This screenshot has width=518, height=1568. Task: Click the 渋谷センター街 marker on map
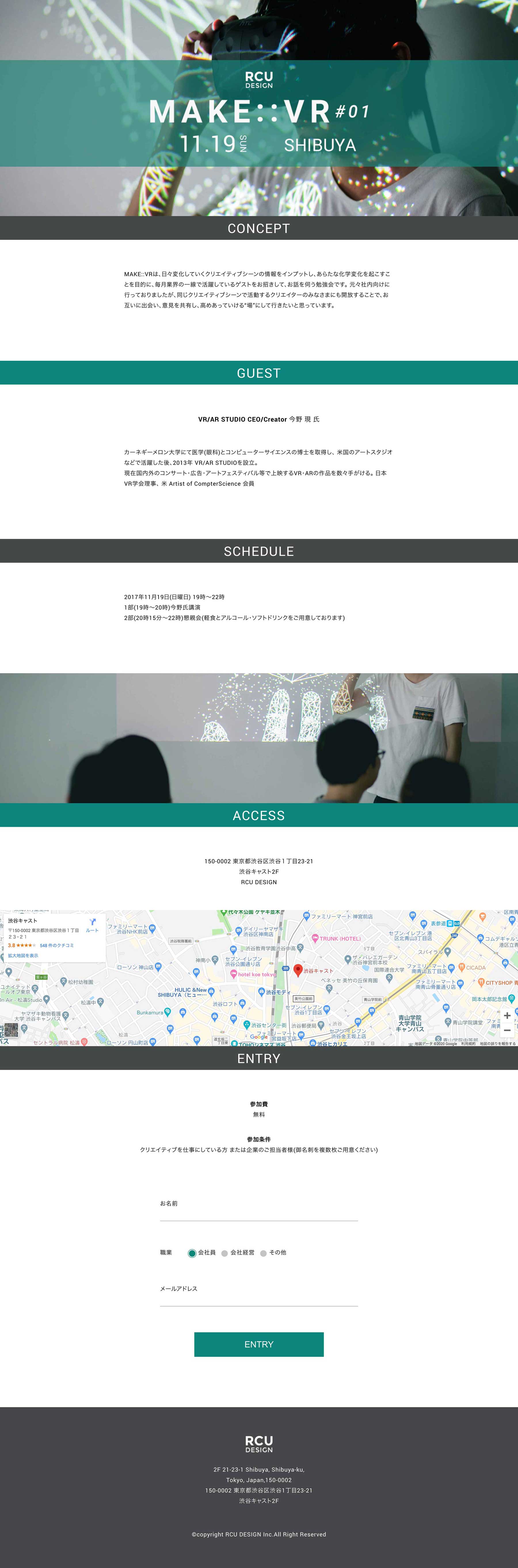point(247,1025)
